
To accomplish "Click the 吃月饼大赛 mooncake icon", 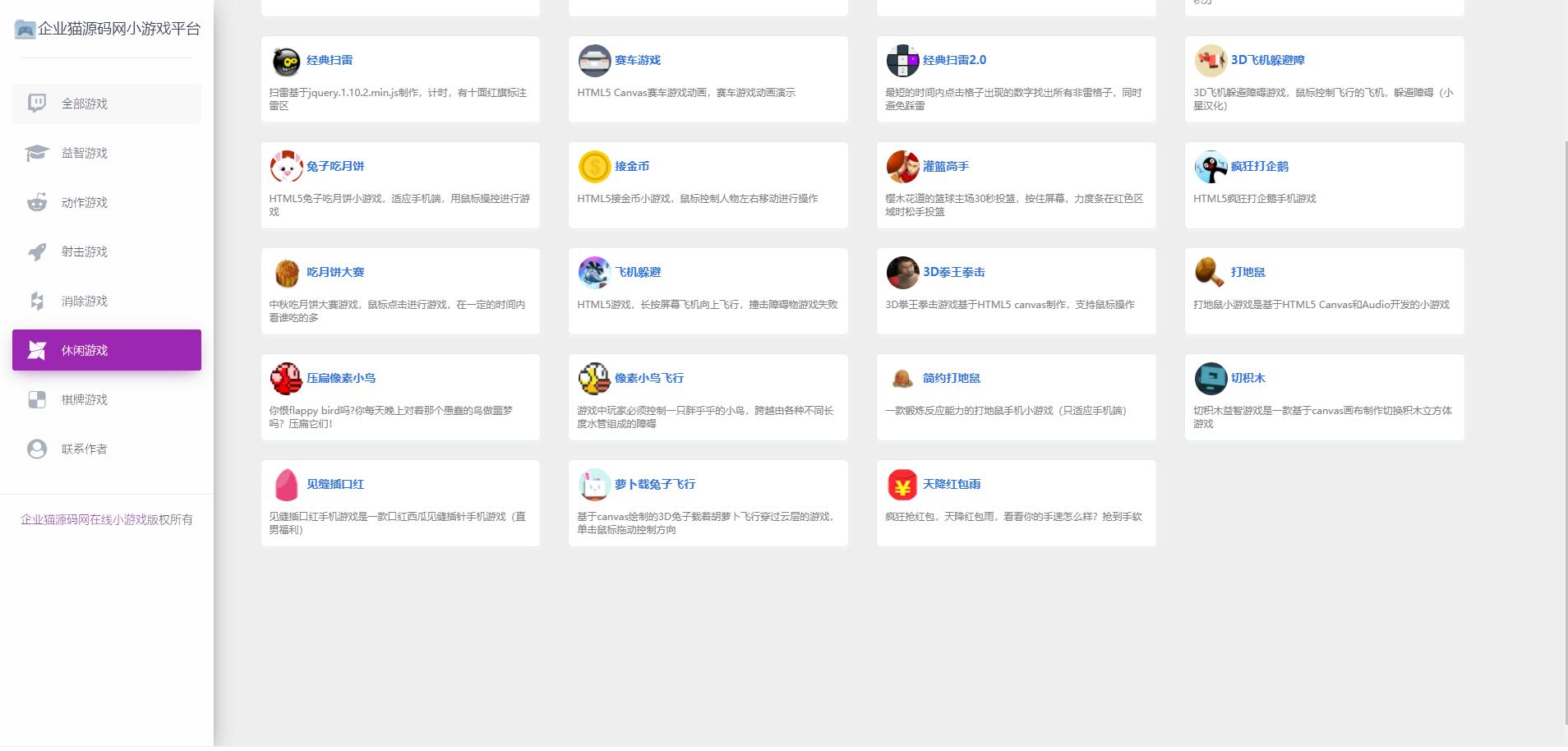I will pyautogui.click(x=286, y=274).
